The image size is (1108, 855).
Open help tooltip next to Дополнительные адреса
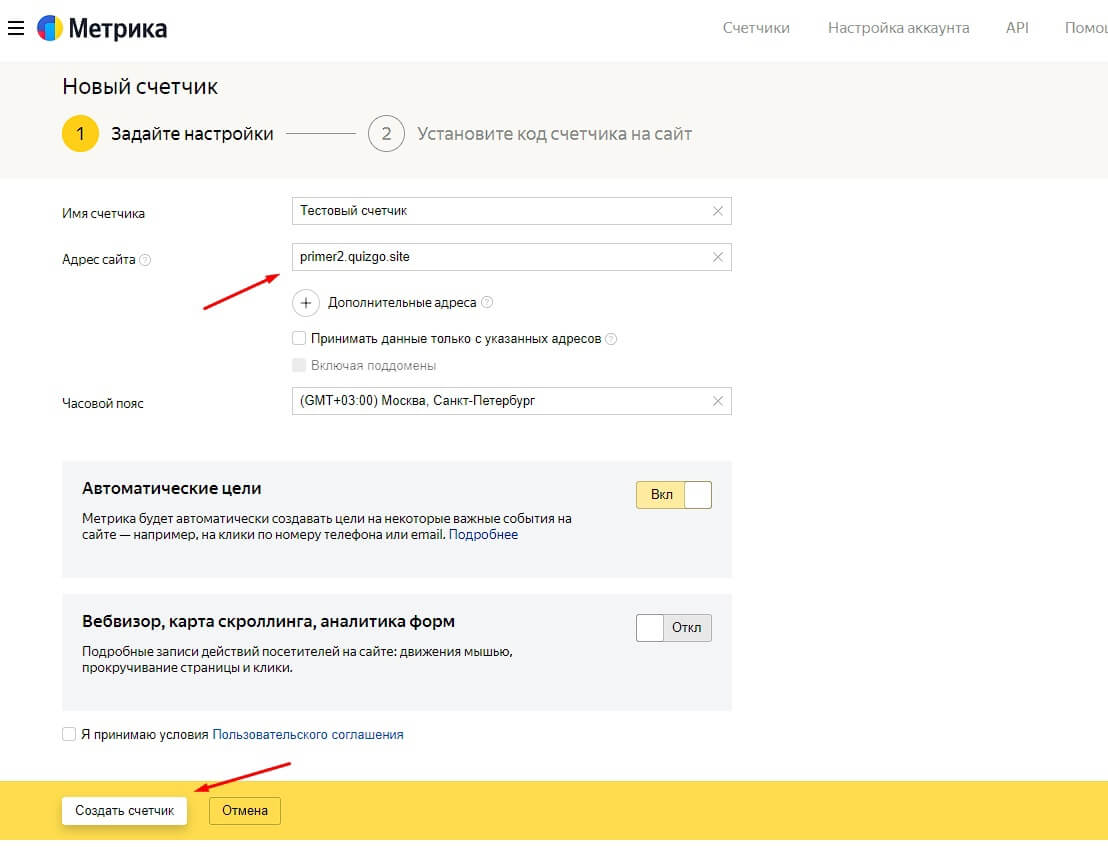[489, 302]
